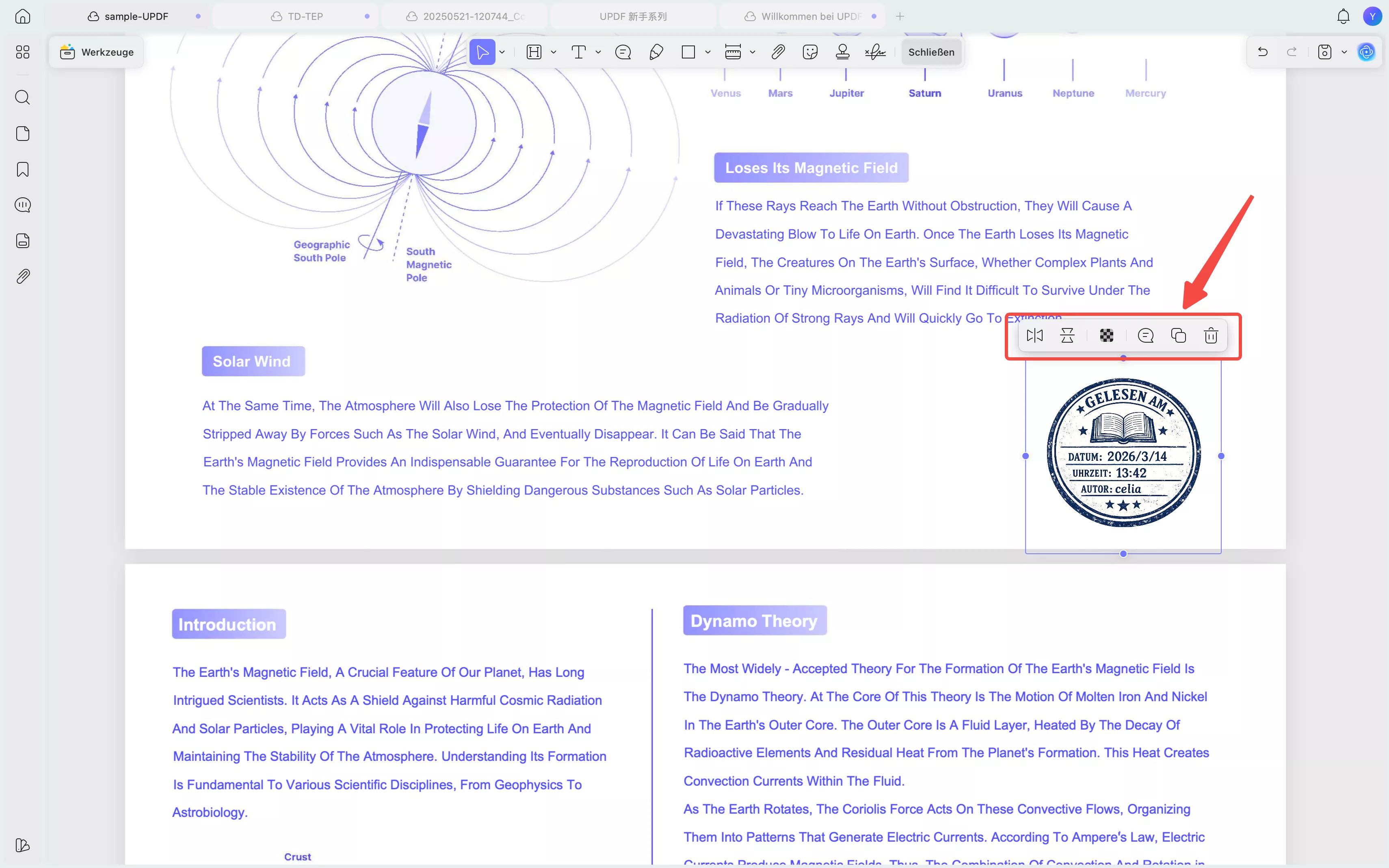Open the Werkzeuge tools menu

tap(97, 52)
